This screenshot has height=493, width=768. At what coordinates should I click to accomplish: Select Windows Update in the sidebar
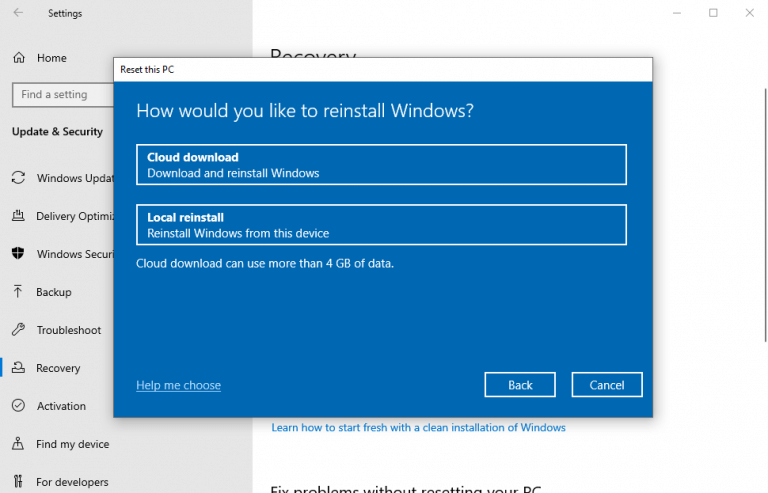(75, 178)
